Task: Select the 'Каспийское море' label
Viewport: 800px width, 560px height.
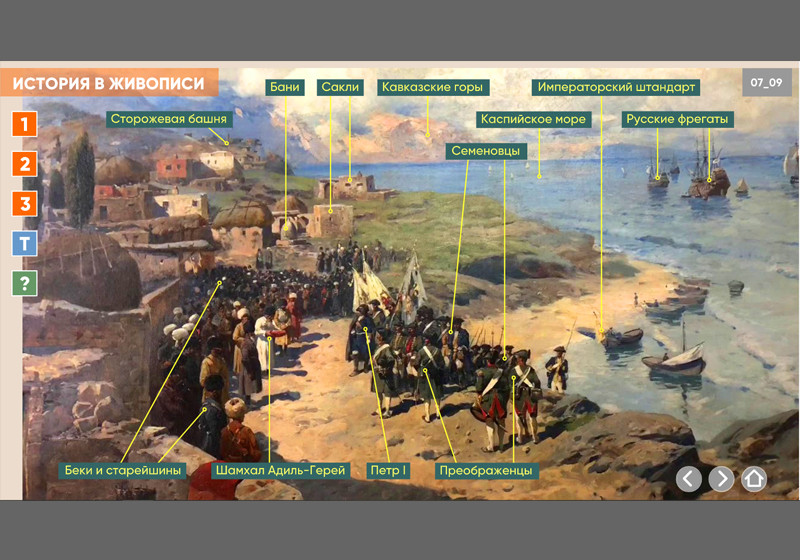Action: click(x=533, y=119)
